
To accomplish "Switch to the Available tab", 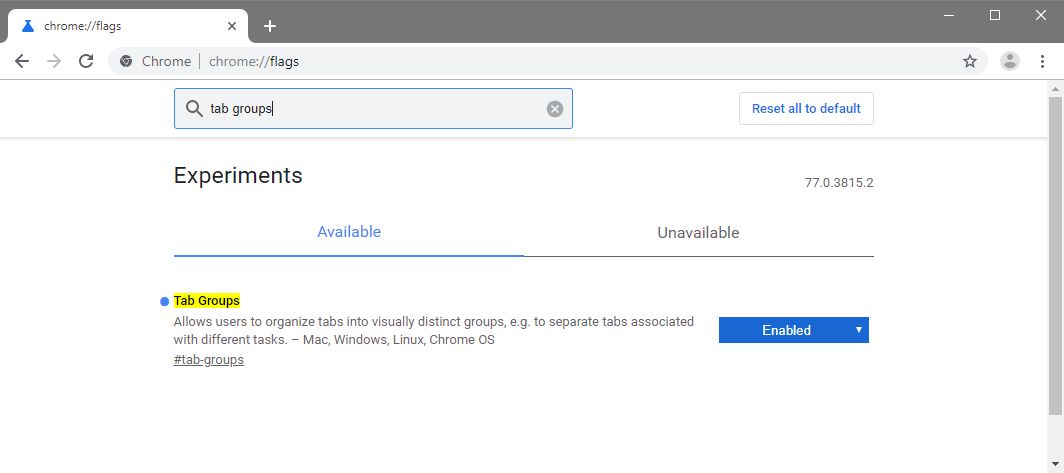I will tap(349, 232).
